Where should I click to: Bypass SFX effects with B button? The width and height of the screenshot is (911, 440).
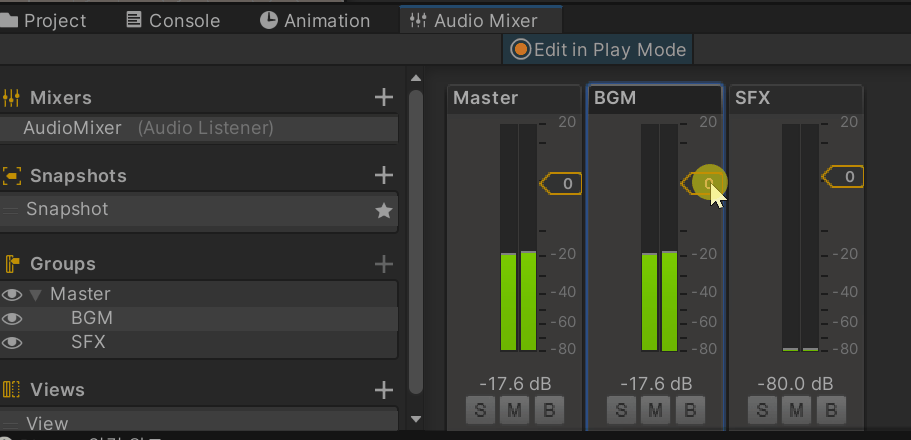(x=831, y=410)
